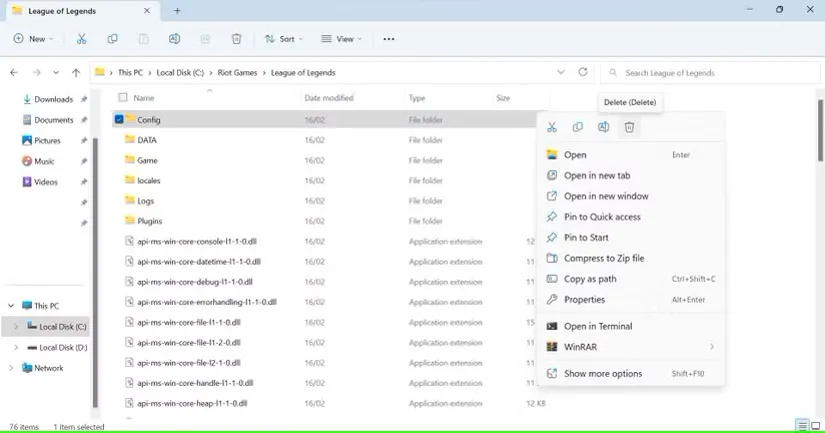Click the Copy icon in the top toolbar
Screen dimensions: 825x433
tap(112, 39)
